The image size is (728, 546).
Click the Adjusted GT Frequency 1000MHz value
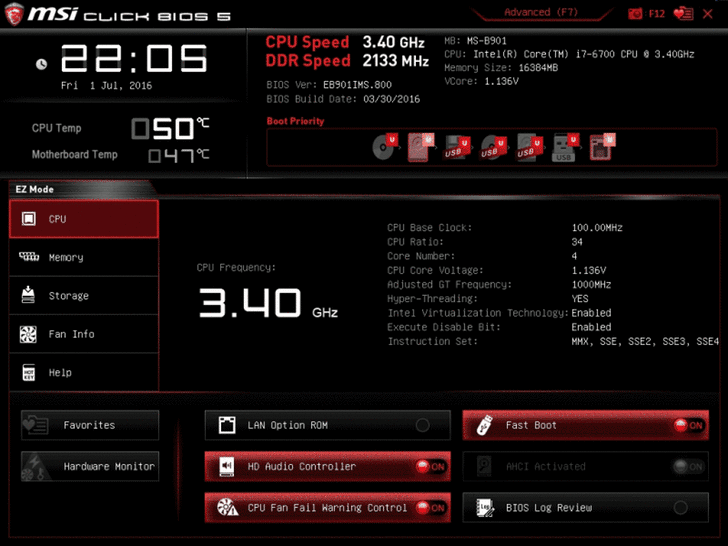click(x=591, y=285)
